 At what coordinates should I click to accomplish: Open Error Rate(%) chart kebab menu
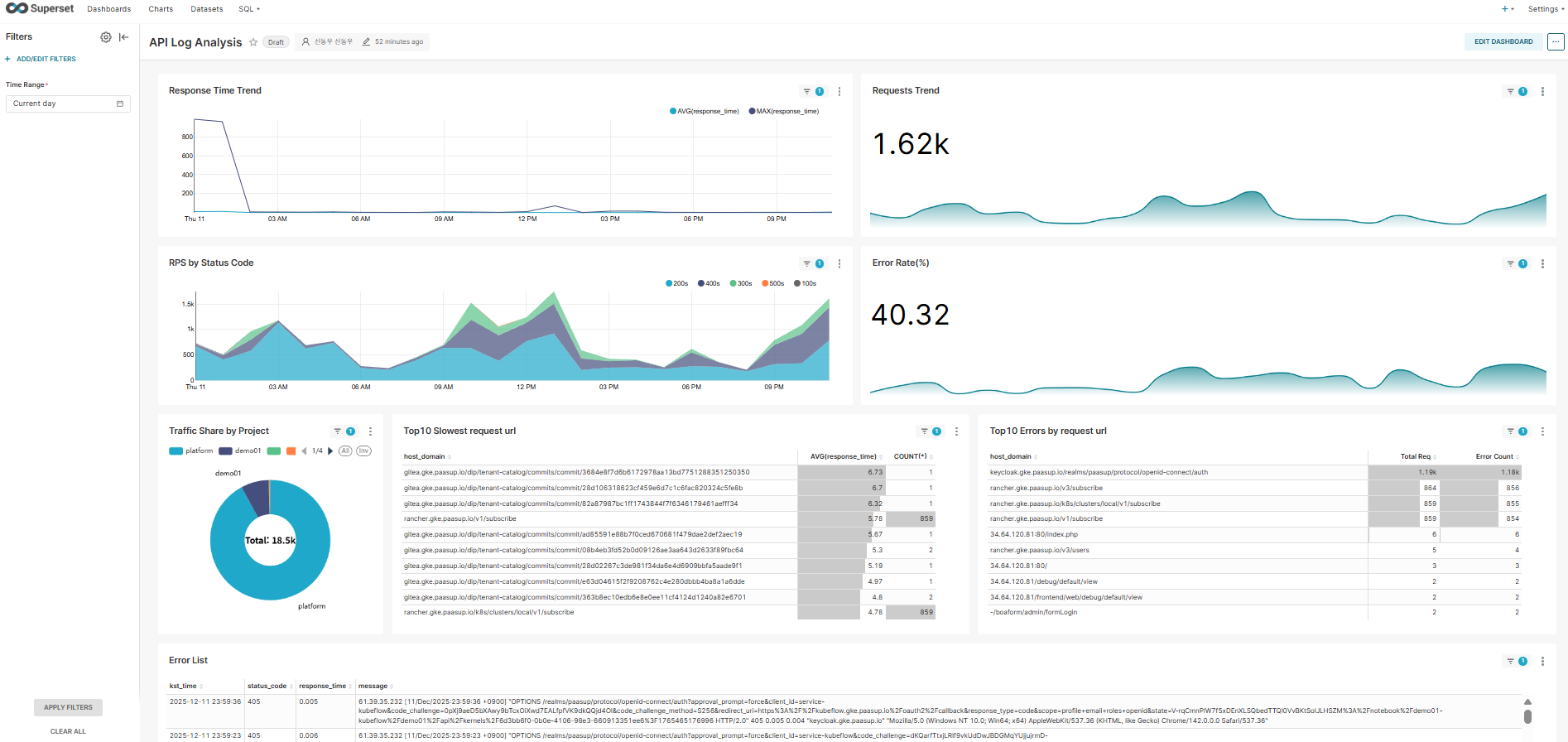(1542, 264)
